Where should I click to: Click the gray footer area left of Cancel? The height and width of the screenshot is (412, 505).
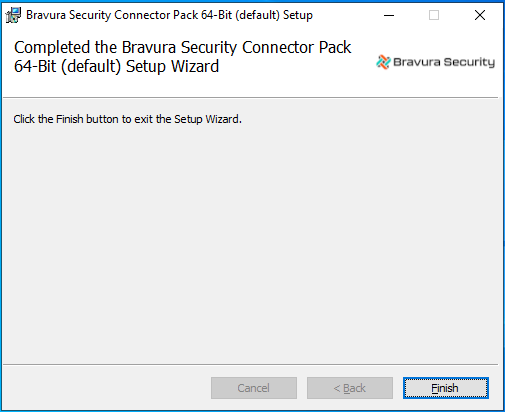(x=107, y=388)
